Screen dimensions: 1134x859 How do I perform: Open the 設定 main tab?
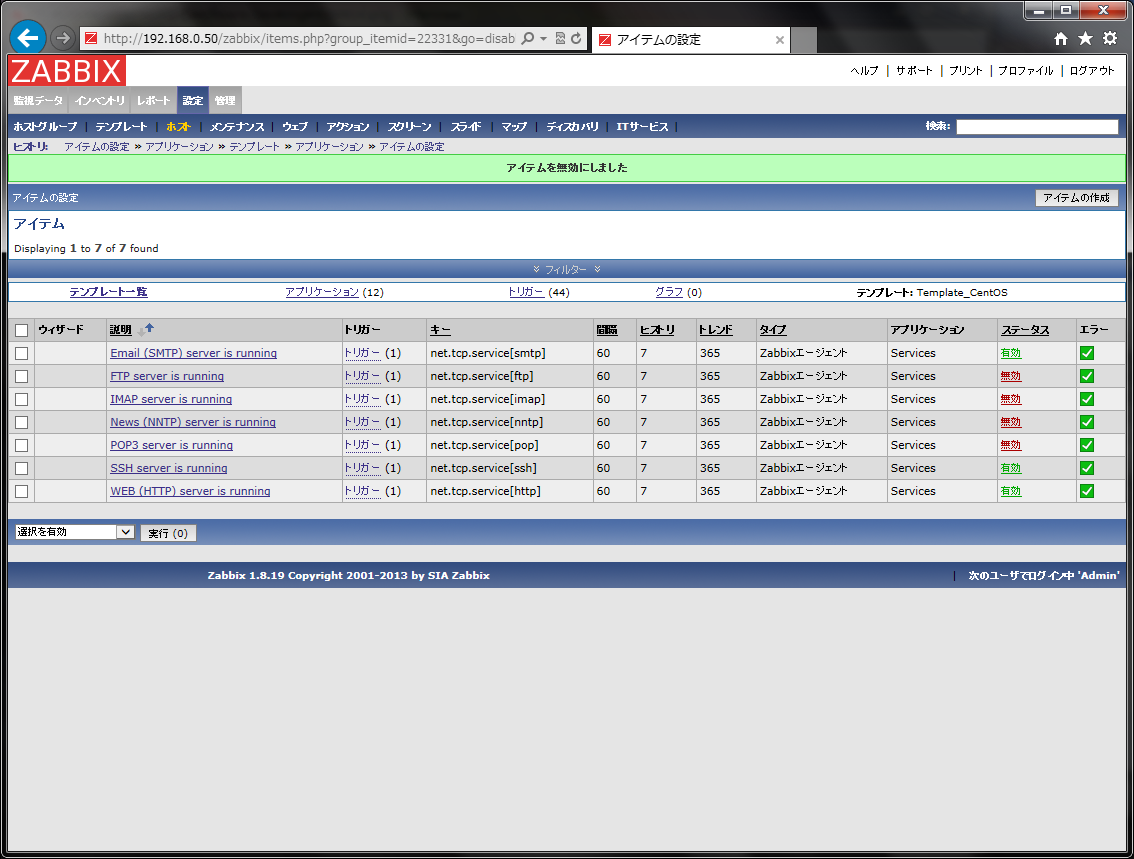[193, 101]
